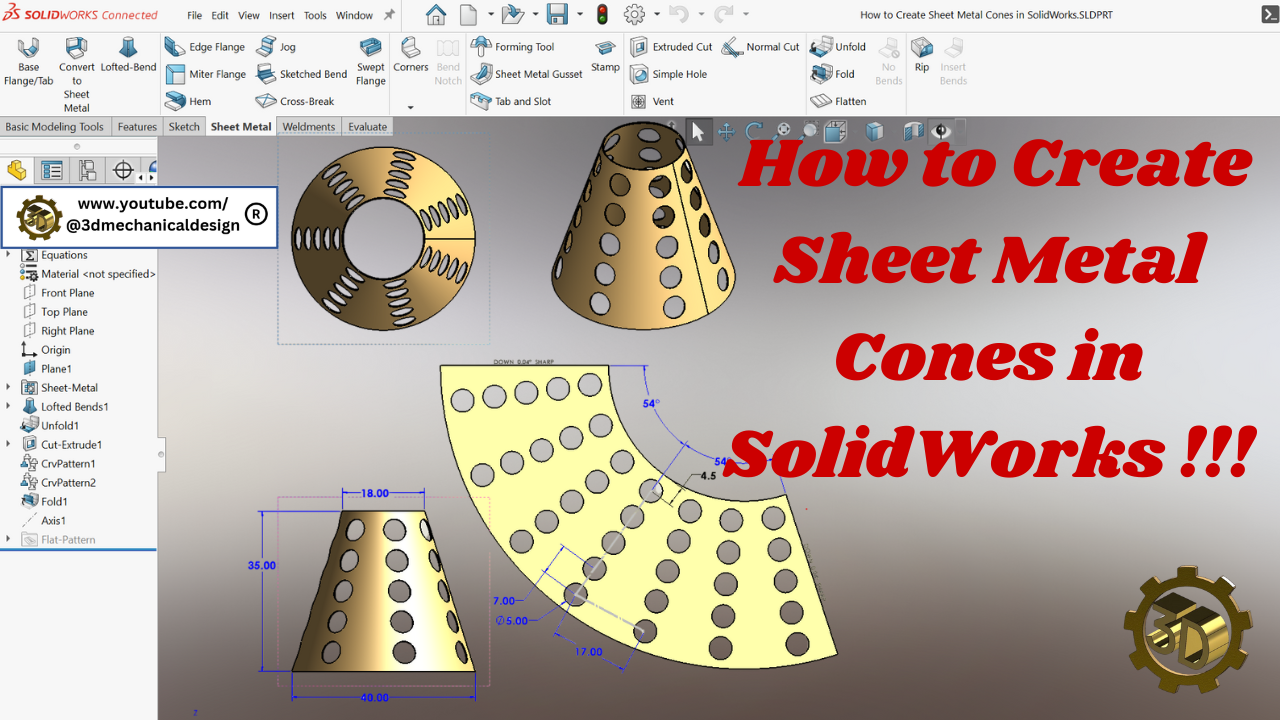The image size is (1280, 720).
Task: Switch to the Weldments tab
Action: (x=309, y=127)
